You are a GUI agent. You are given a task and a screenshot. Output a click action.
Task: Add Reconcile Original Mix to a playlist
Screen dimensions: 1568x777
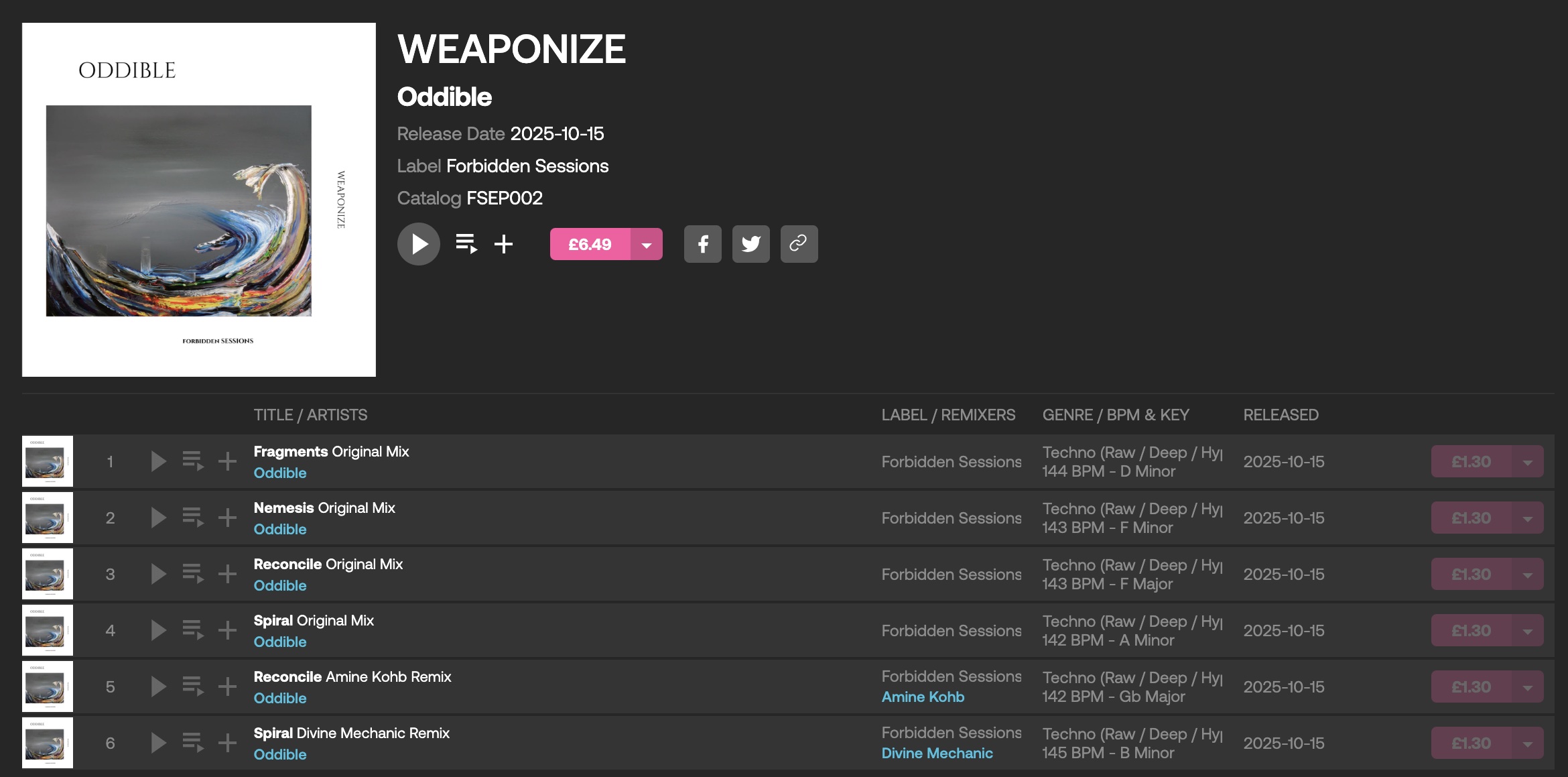(x=228, y=574)
